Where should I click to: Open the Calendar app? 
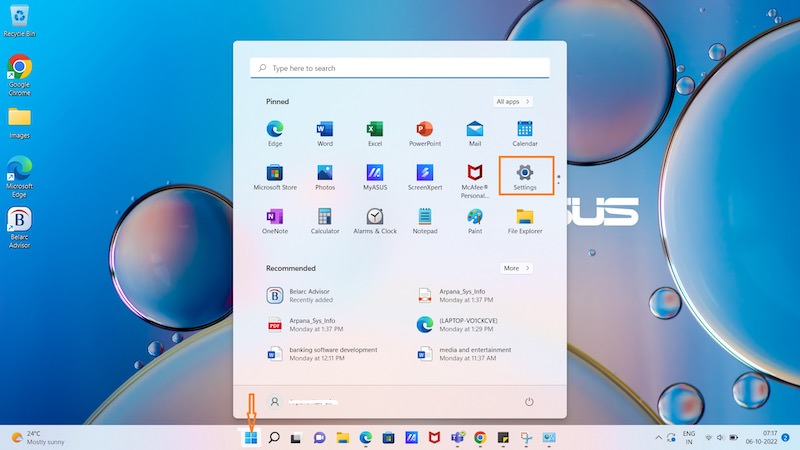tap(524, 134)
